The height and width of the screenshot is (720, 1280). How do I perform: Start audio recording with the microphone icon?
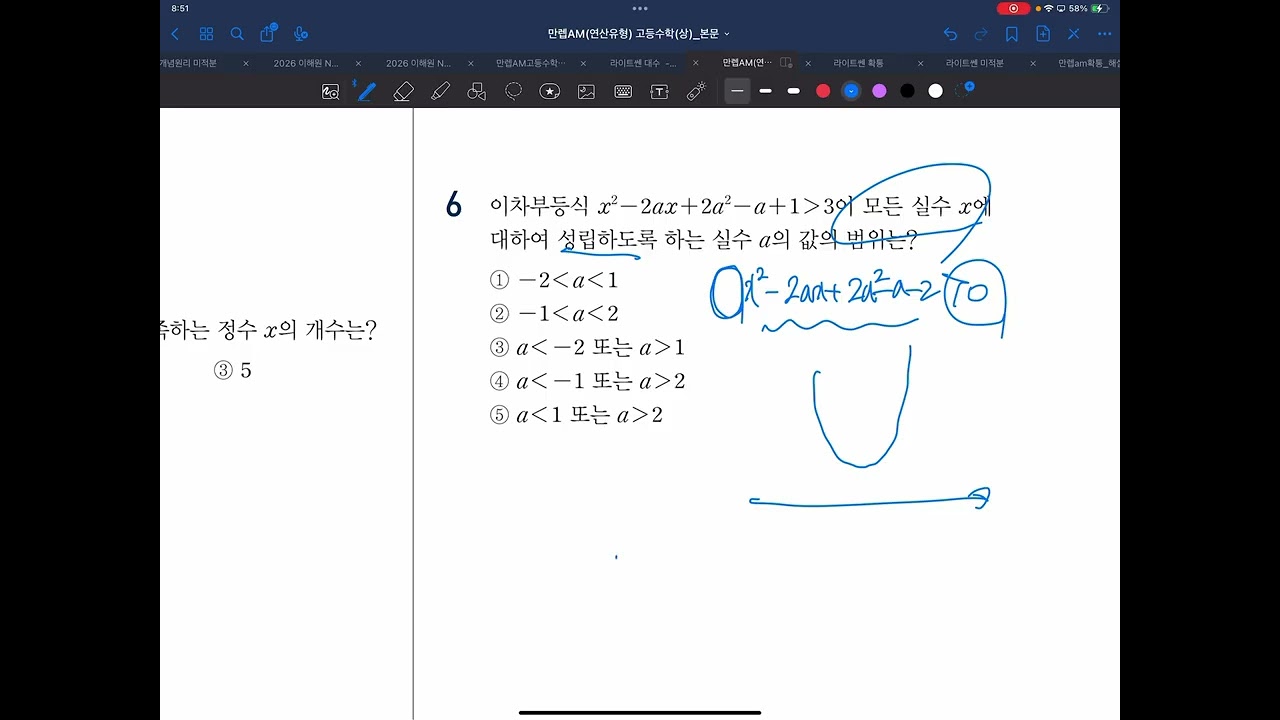pos(300,34)
